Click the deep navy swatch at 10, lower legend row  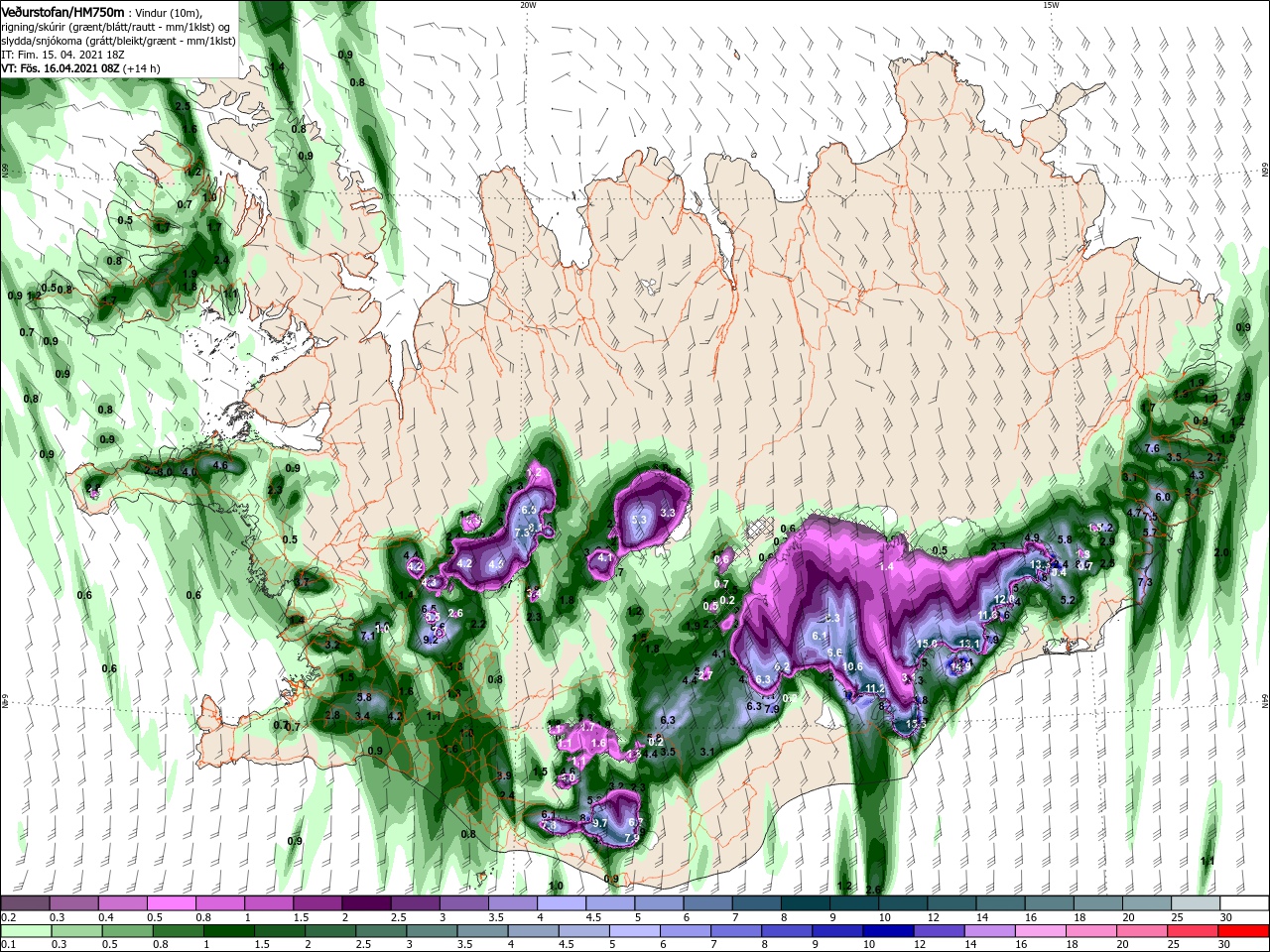pos(887,931)
